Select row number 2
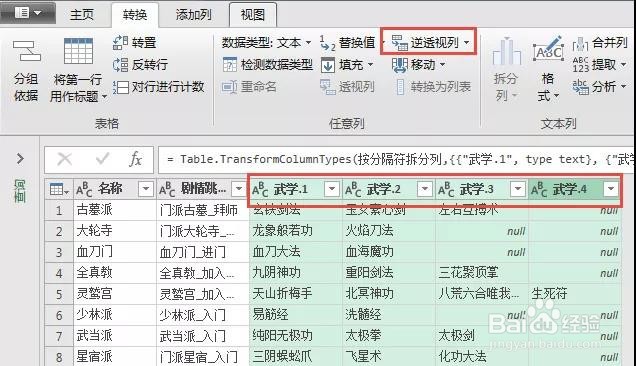The height and width of the screenshot is (366, 636). [59, 231]
